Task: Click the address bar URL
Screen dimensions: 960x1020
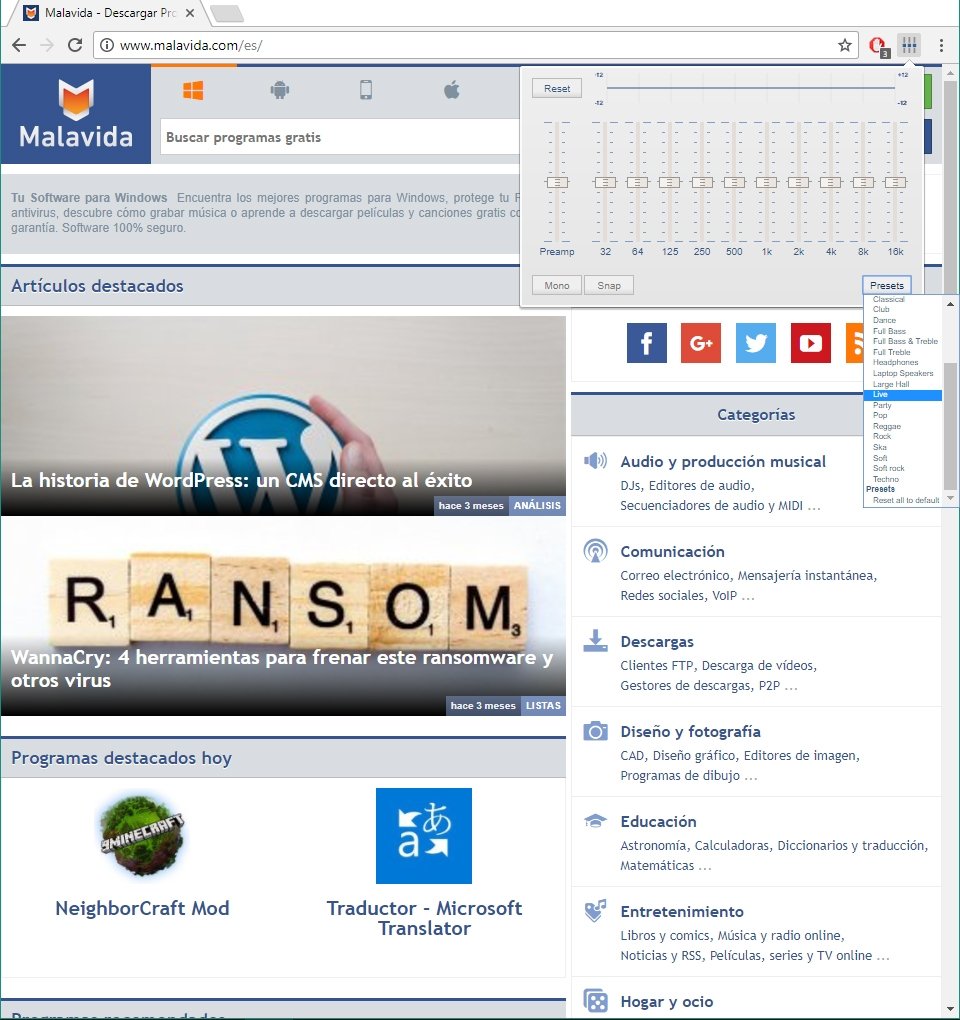Action: [191, 45]
